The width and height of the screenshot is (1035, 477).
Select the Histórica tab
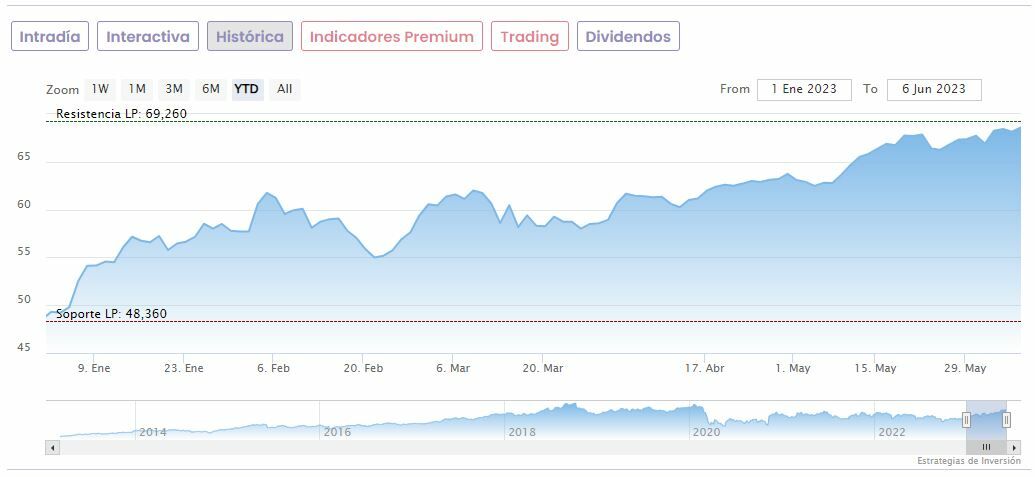click(x=250, y=37)
